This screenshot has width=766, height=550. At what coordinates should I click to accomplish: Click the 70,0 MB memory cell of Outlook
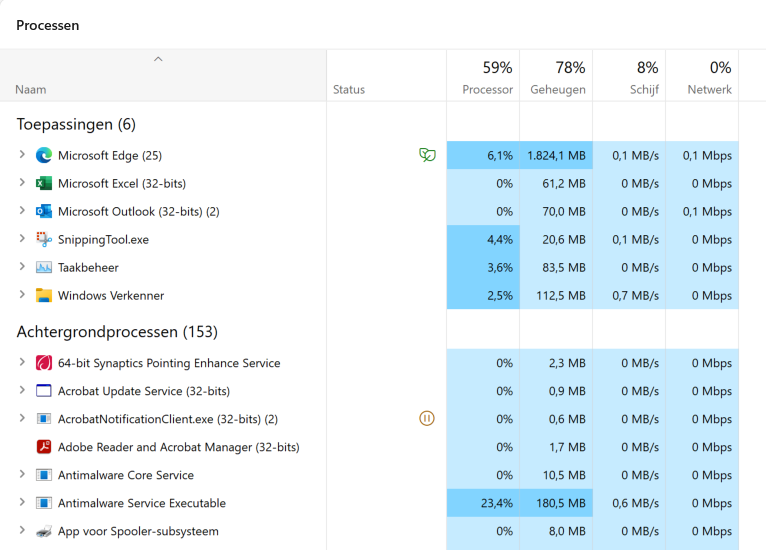pyautogui.click(x=556, y=212)
